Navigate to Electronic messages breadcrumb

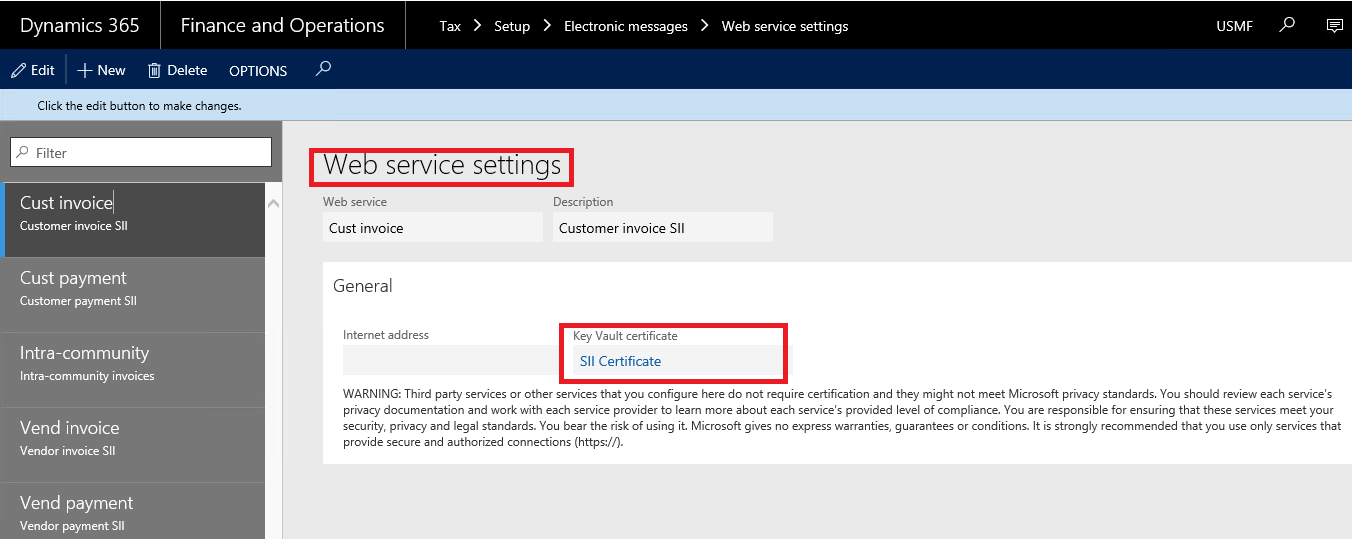(626, 26)
